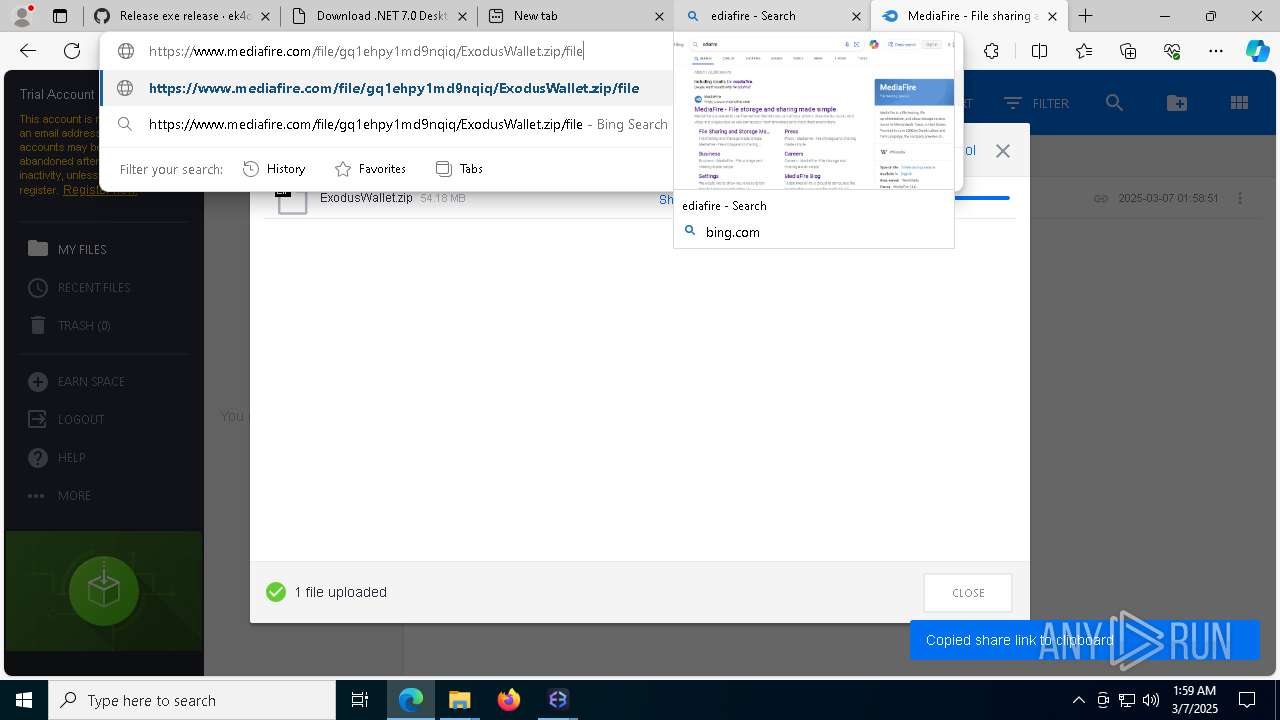Close the New tab tab
The height and width of the screenshot is (720, 1280).
[x=659, y=16]
